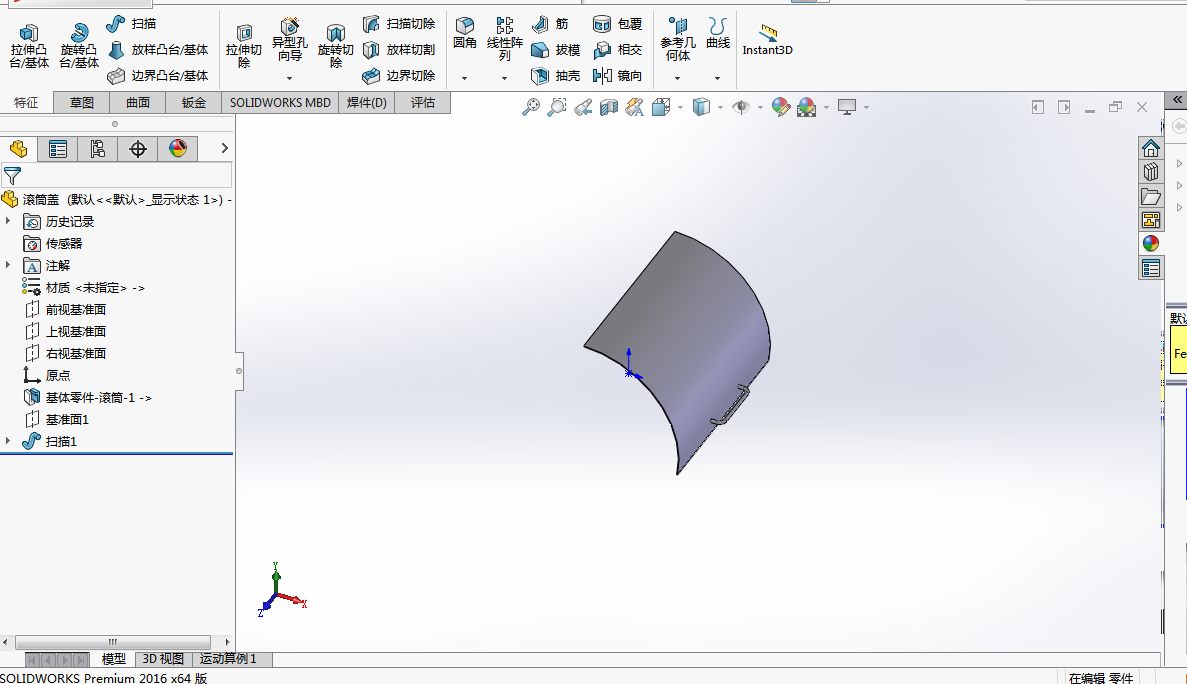Open the ConfigurationManager tab
The height and width of the screenshot is (684, 1187).
pyautogui.click(x=97, y=149)
